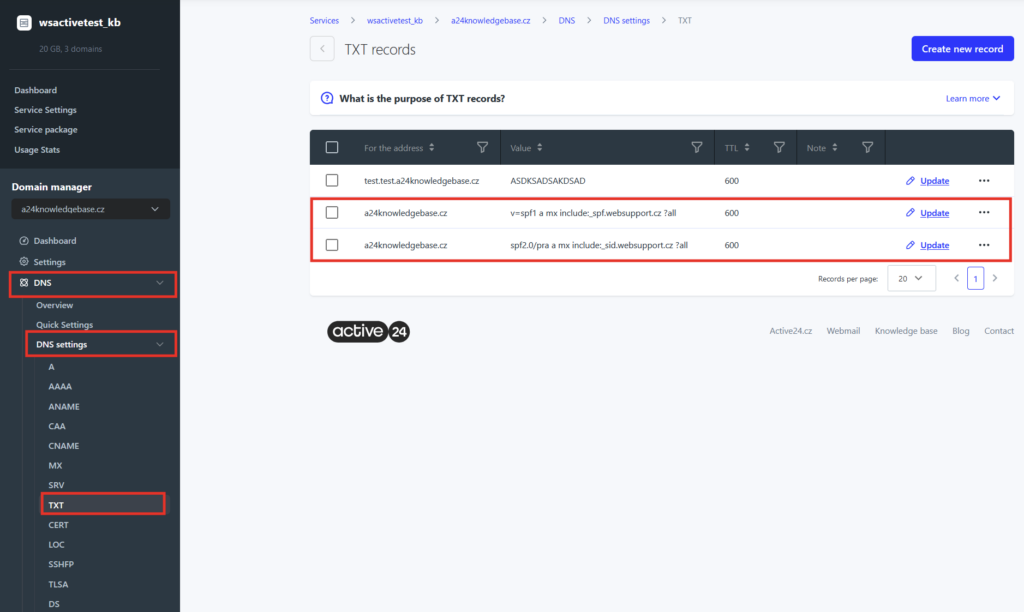1024x612 pixels.
Task: Open the MX records page
Action: tap(56, 466)
